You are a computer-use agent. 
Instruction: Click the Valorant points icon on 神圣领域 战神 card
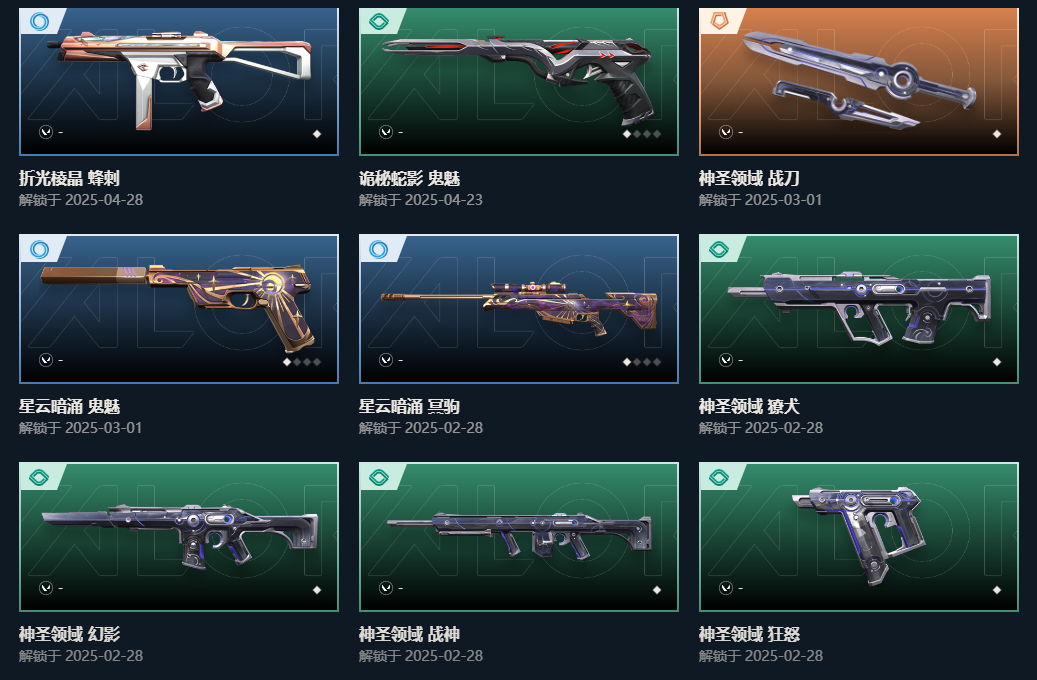[386, 588]
